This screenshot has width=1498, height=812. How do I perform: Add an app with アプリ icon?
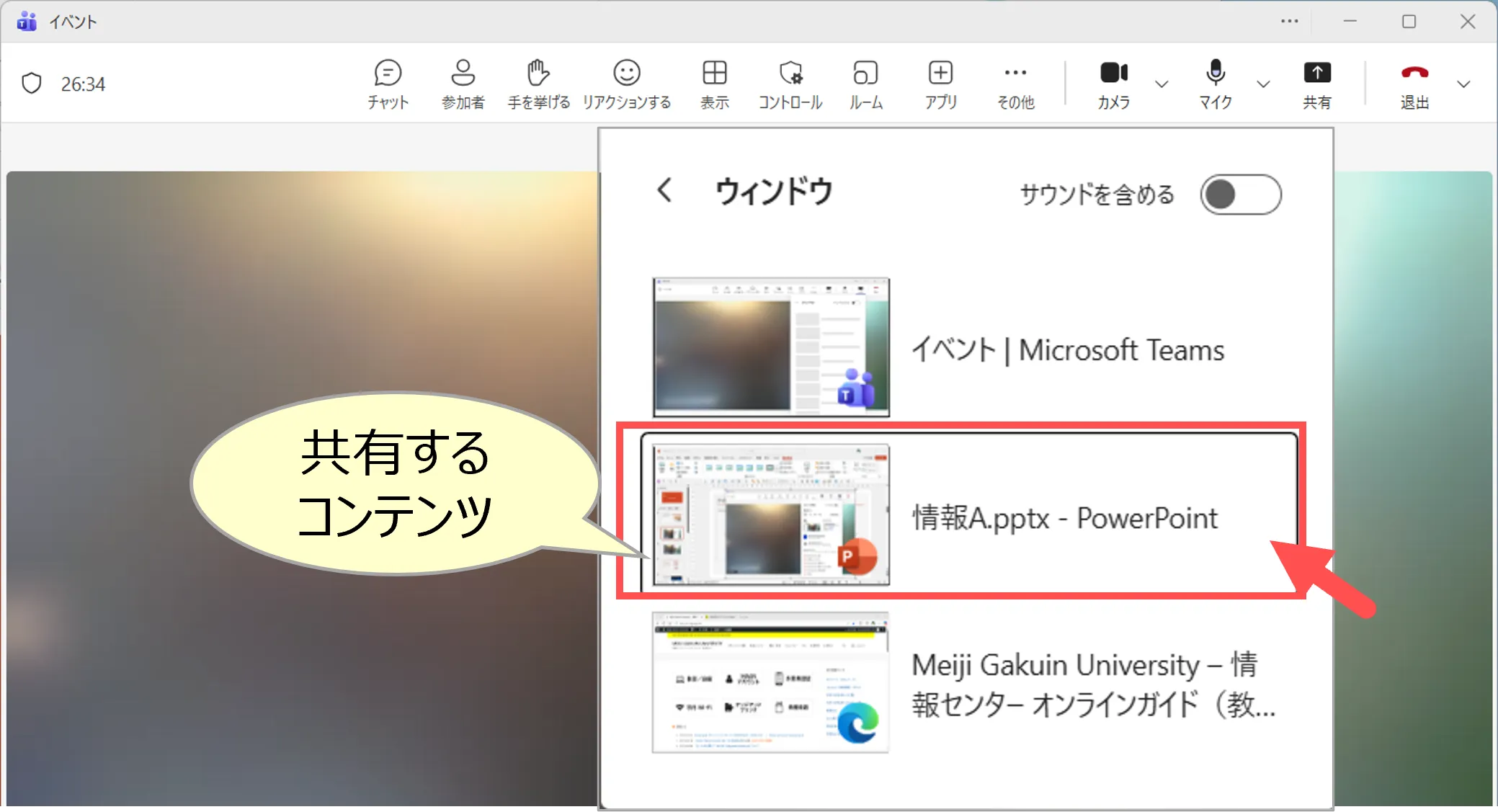[940, 84]
